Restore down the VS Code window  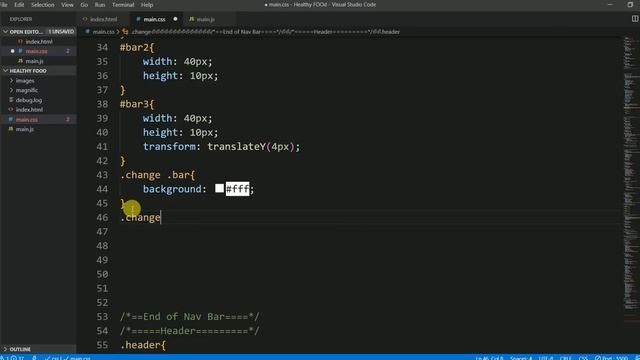pos(630,4)
